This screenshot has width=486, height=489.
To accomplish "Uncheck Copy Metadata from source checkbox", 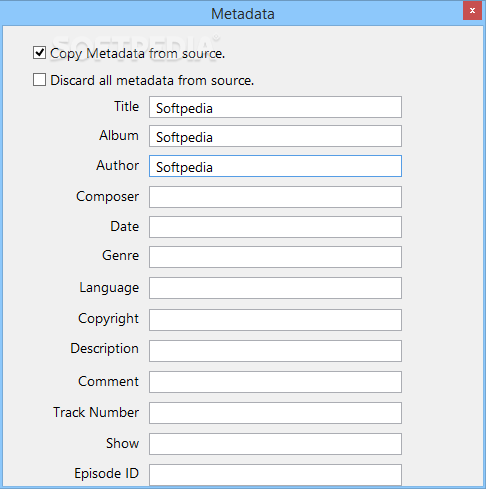I will click(x=39, y=53).
